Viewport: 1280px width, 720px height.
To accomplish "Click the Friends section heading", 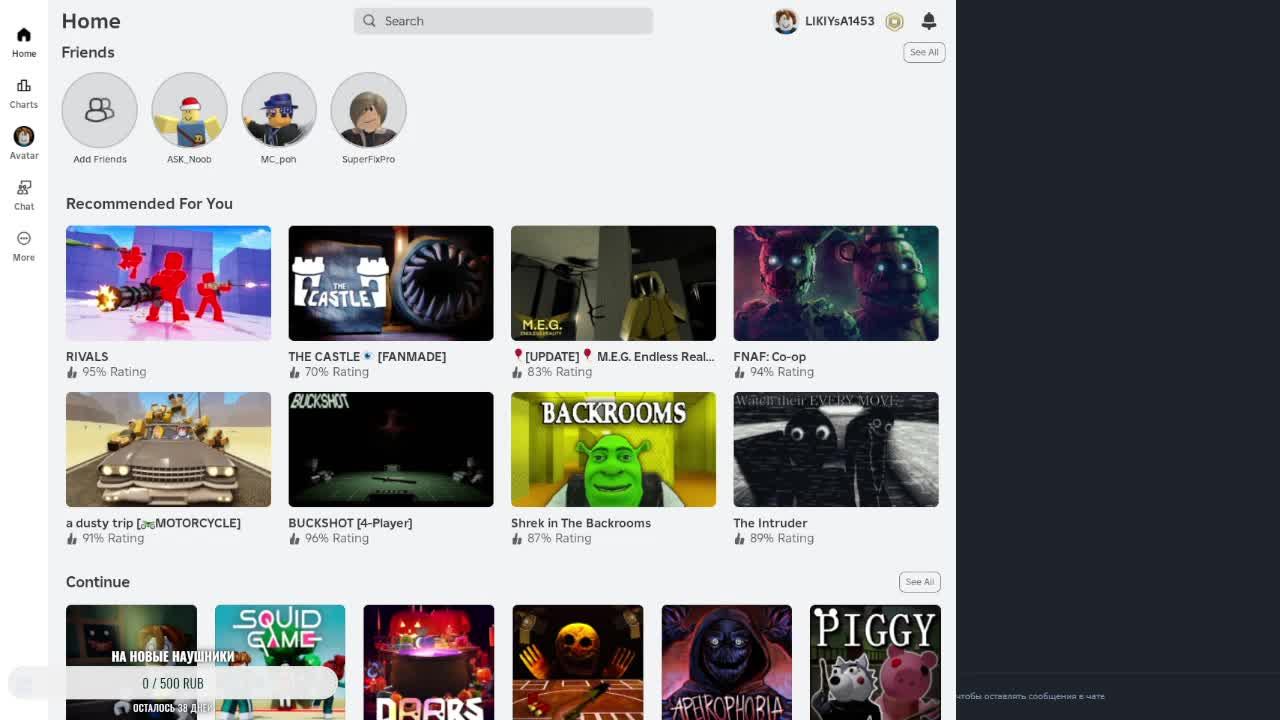I will click(x=88, y=52).
